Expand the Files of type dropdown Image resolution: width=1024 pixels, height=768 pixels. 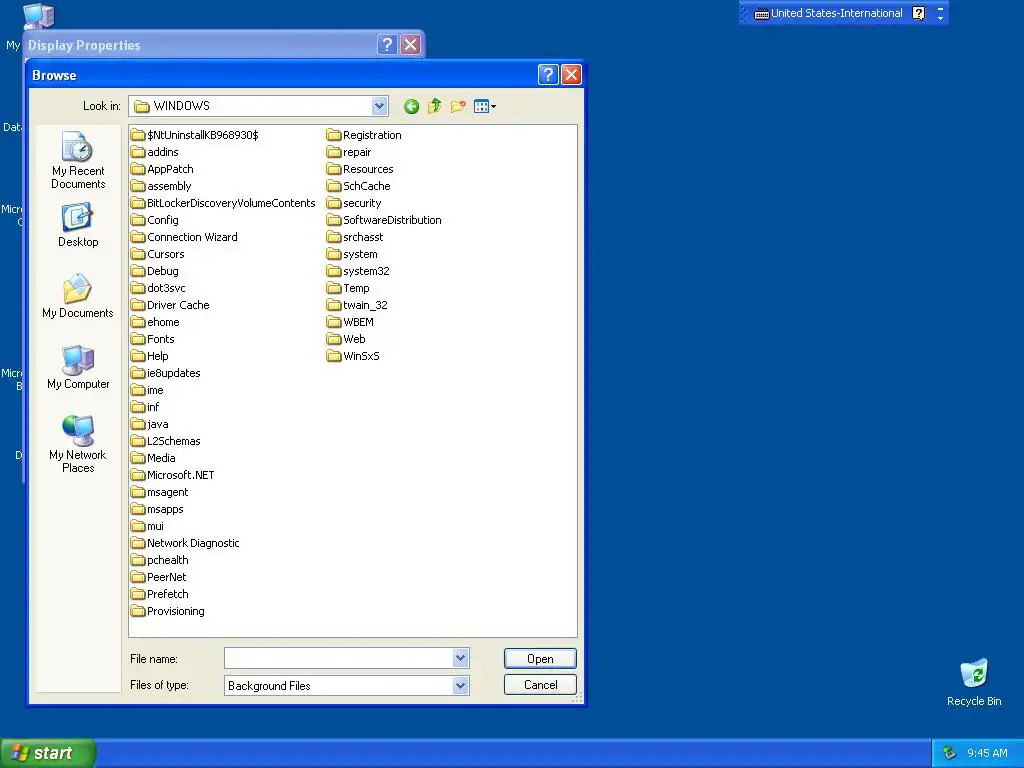460,685
